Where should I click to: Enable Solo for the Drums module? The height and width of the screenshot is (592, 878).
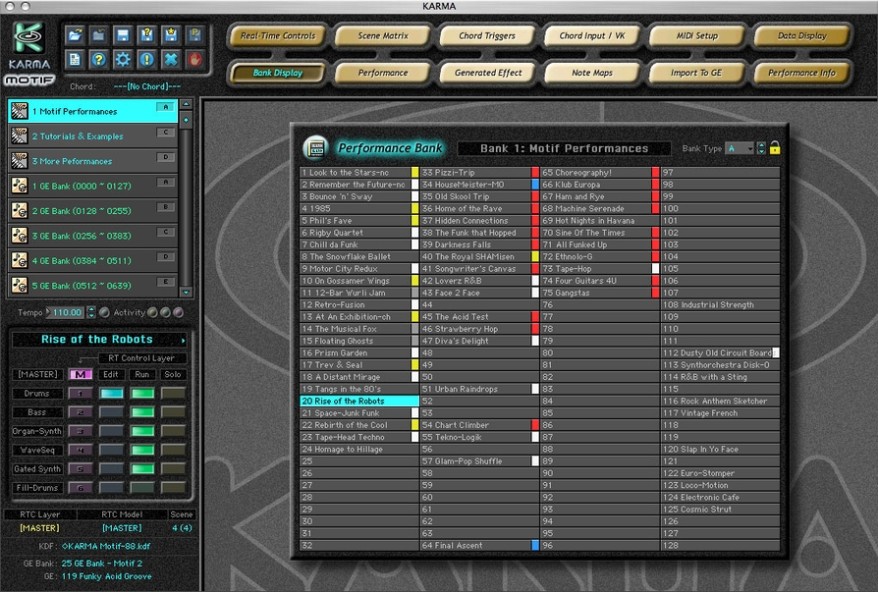(173, 393)
